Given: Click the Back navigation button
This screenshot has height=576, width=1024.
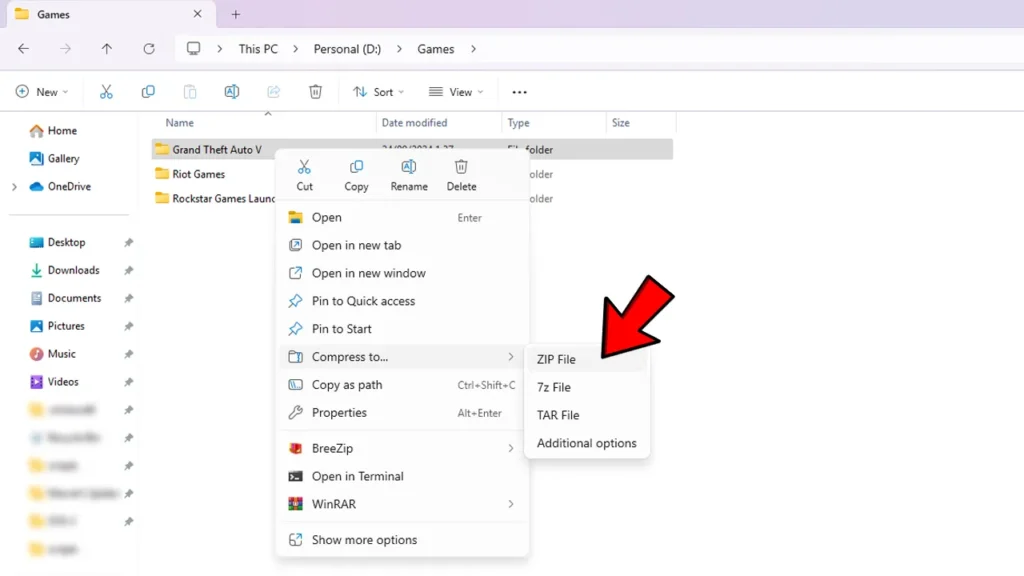Looking at the screenshot, I should [23, 48].
